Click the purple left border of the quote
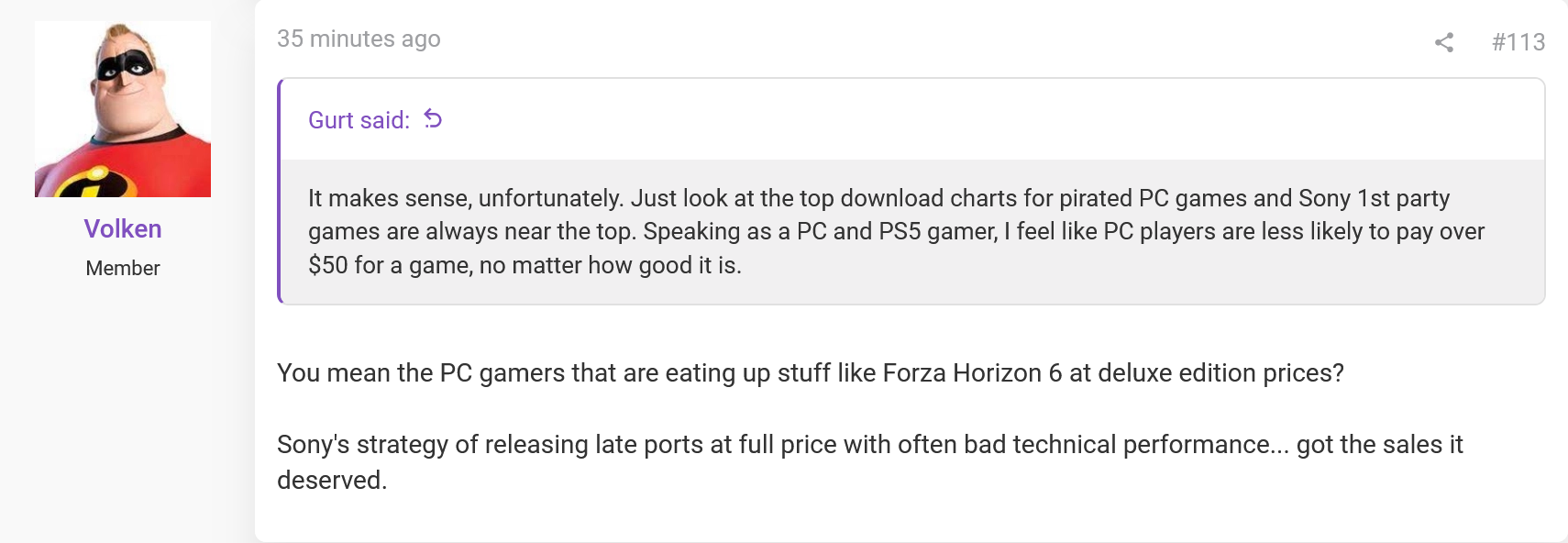The image size is (1568, 543). (279, 191)
